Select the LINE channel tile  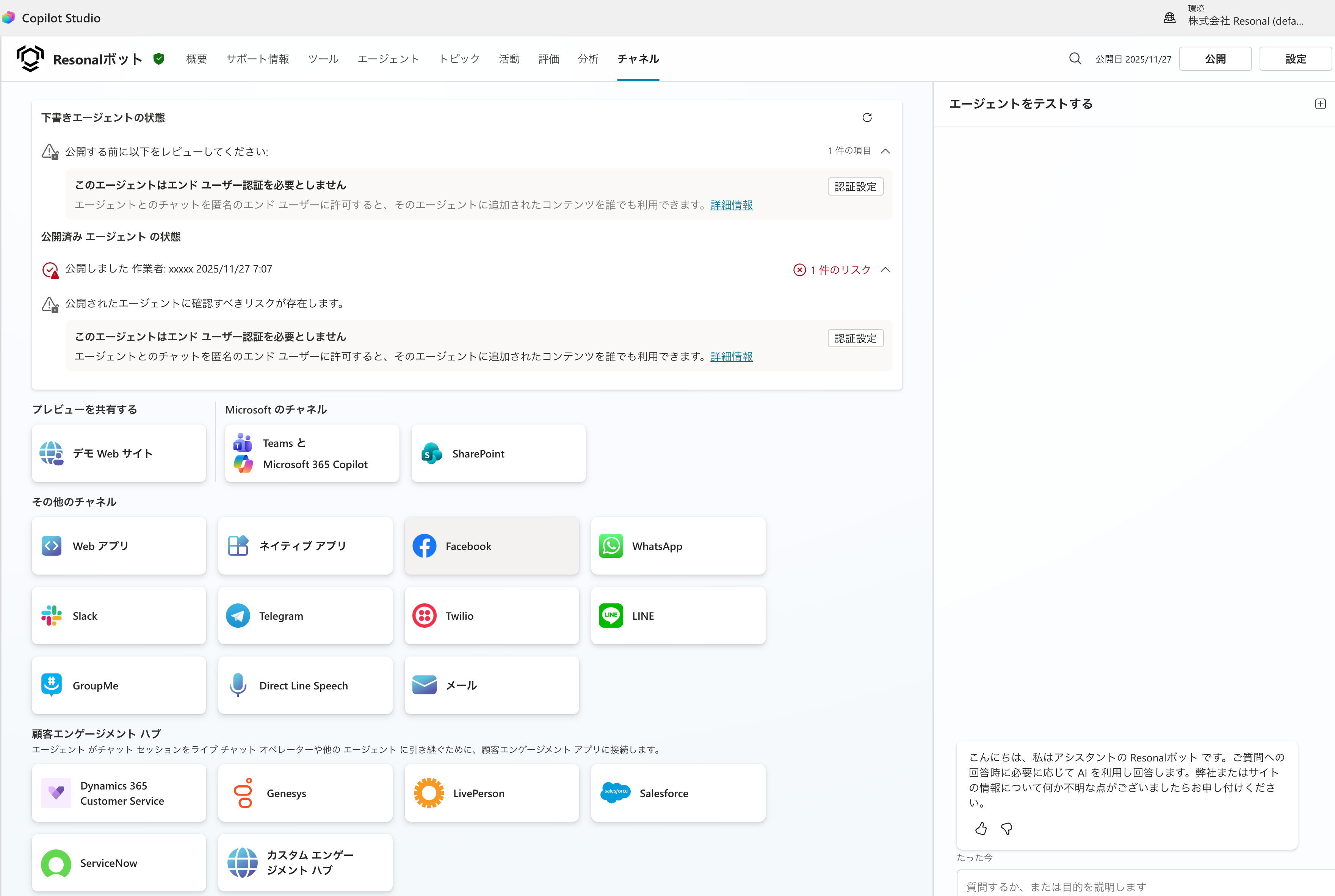coord(678,616)
